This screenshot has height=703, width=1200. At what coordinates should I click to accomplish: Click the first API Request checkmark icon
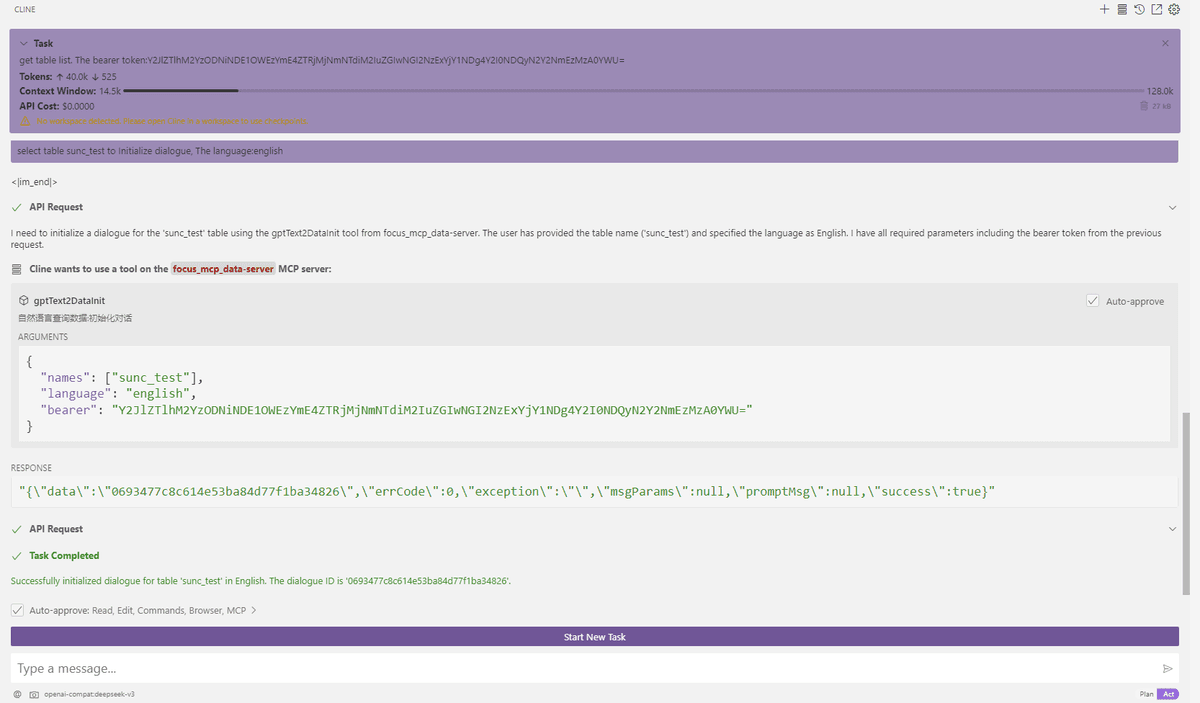[17, 207]
